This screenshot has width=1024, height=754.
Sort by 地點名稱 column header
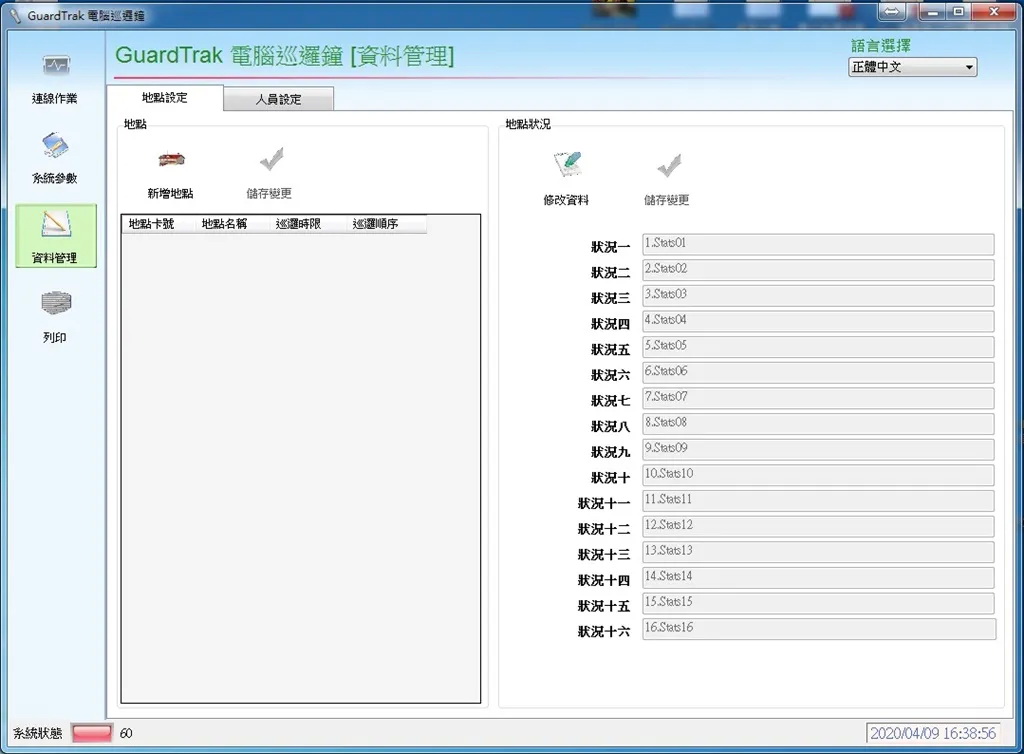tap(232, 224)
